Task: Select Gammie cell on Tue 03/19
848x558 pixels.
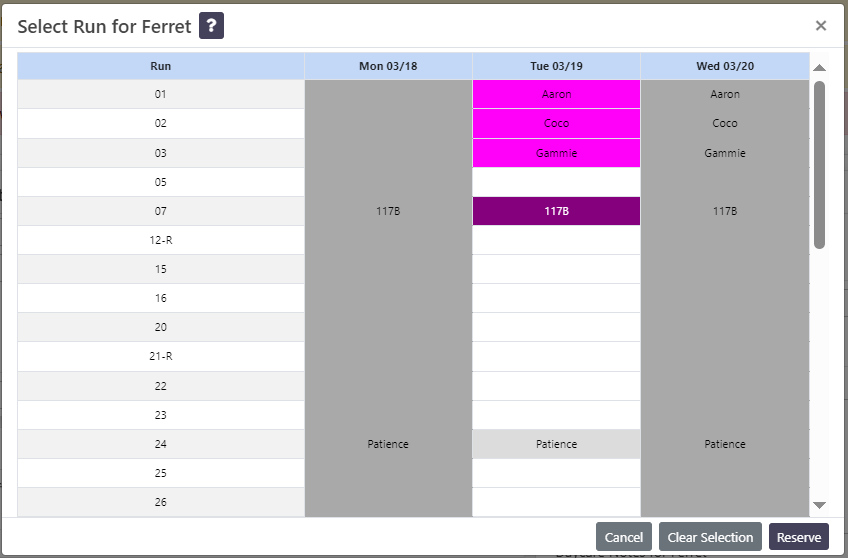Action: (556, 153)
